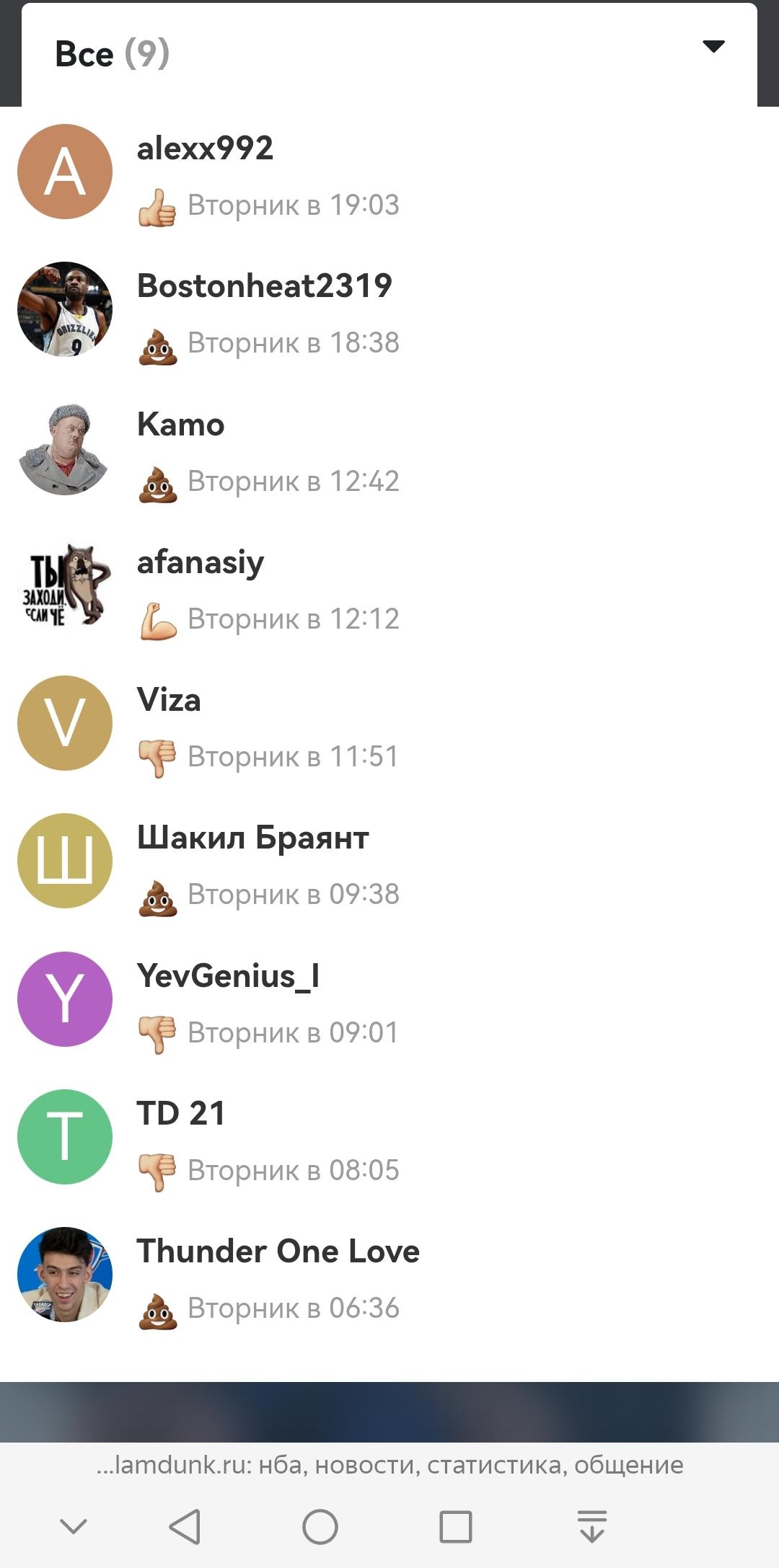Open afanasiy's wolf cartoon avatar
This screenshot has width=779, height=1568.
pyautogui.click(x=65, y=585)
